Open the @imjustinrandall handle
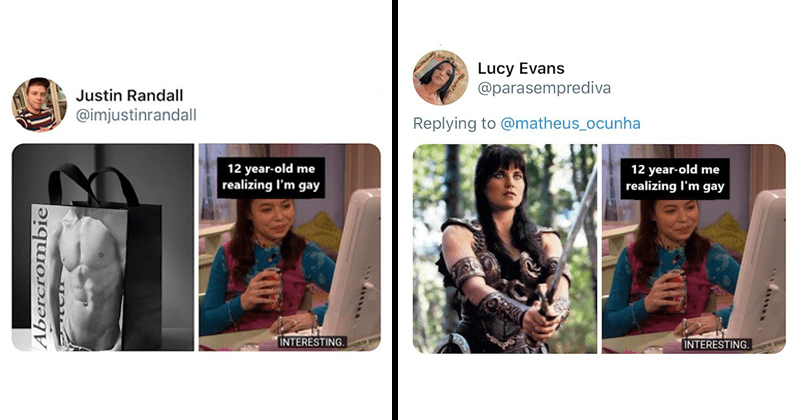The height and width of the screenshot is (420, 800). click(x=136, y=115)
